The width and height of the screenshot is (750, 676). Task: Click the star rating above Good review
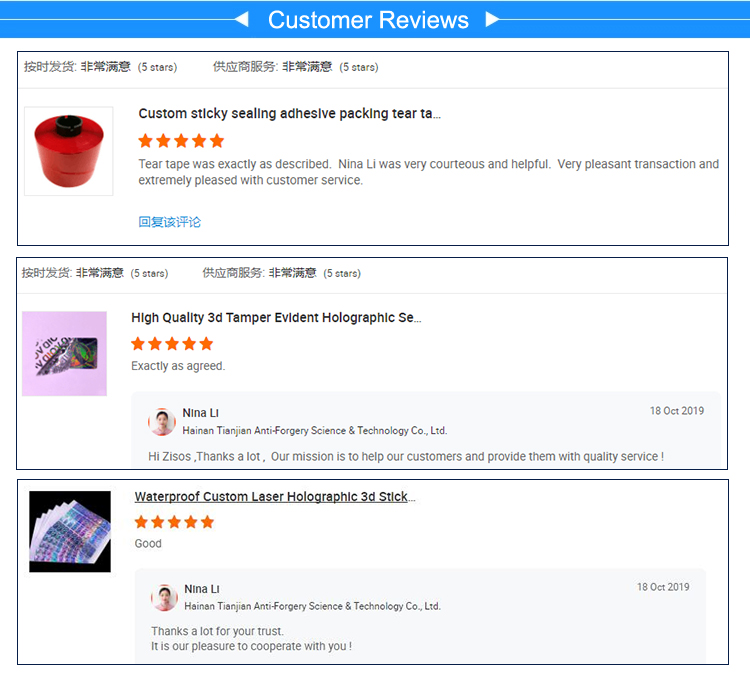pyautogui.click(x=174, y=522)
